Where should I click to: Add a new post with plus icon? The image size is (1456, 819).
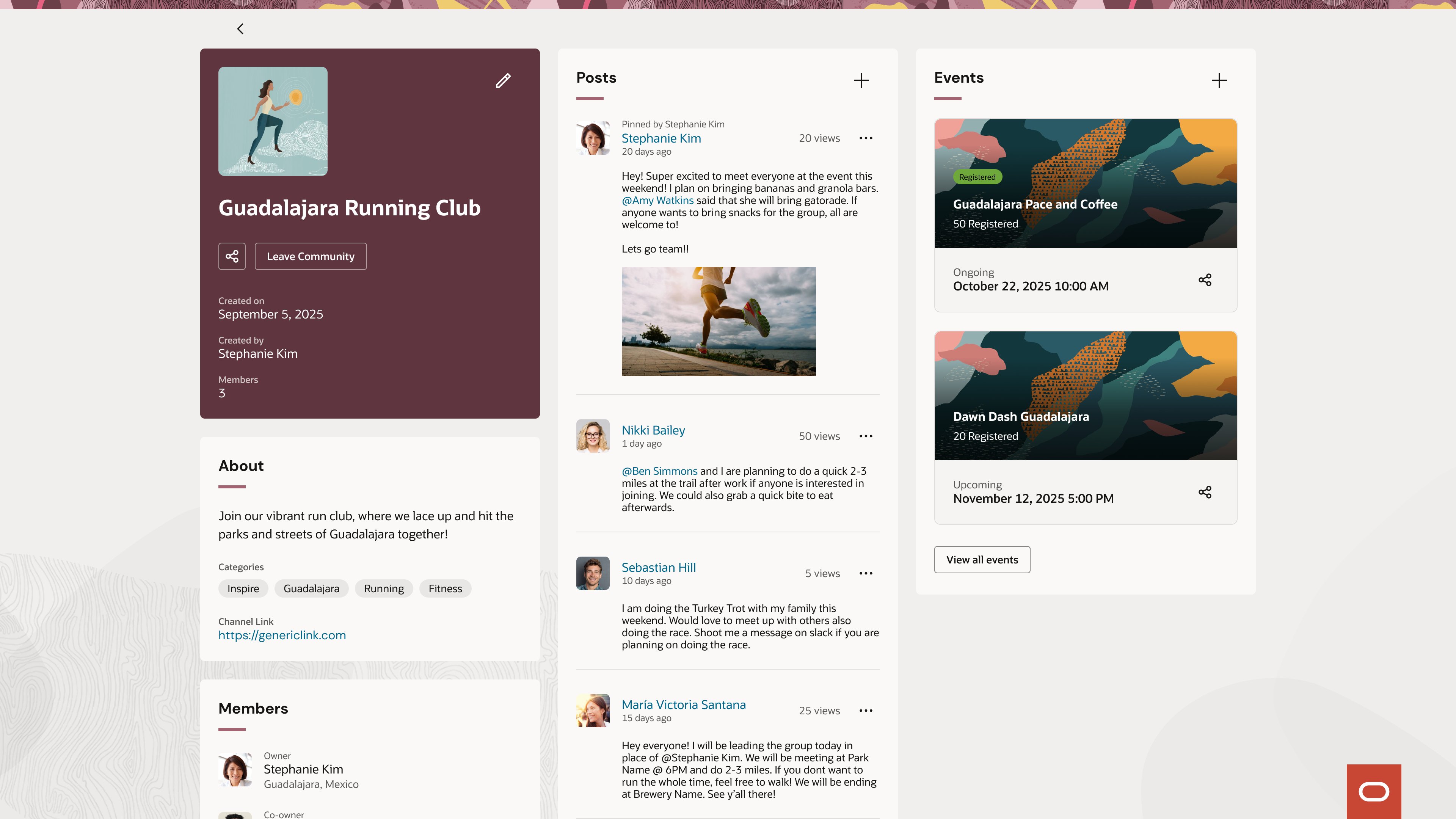click(861, 80)
